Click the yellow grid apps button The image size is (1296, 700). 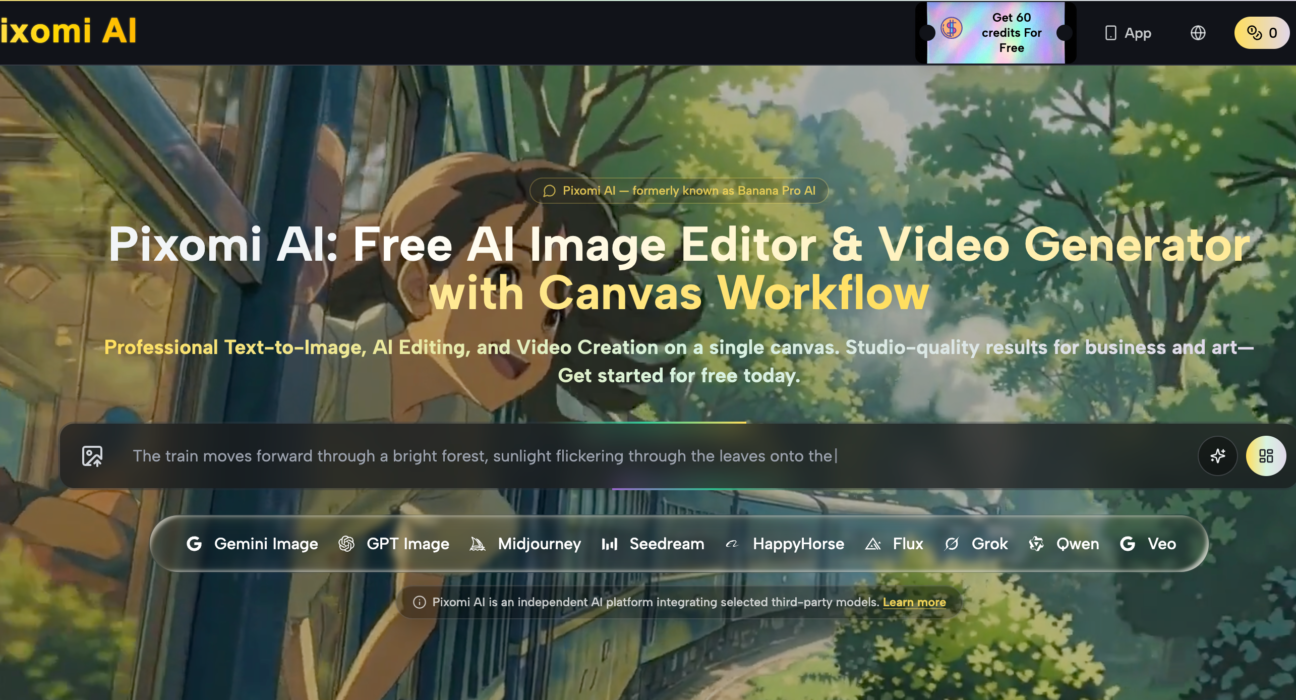[x=1266, y=456]
